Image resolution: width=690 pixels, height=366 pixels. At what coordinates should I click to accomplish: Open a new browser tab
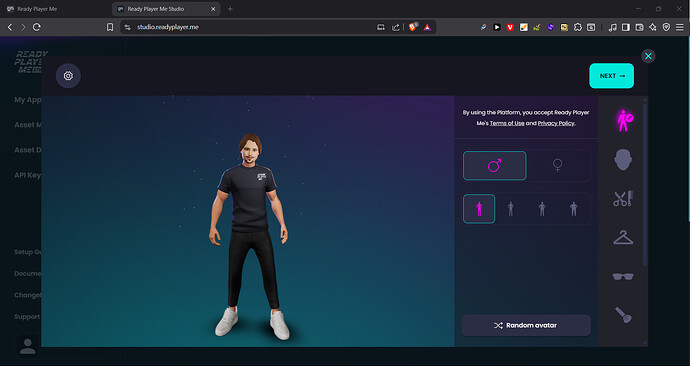[x=230, y=9]
